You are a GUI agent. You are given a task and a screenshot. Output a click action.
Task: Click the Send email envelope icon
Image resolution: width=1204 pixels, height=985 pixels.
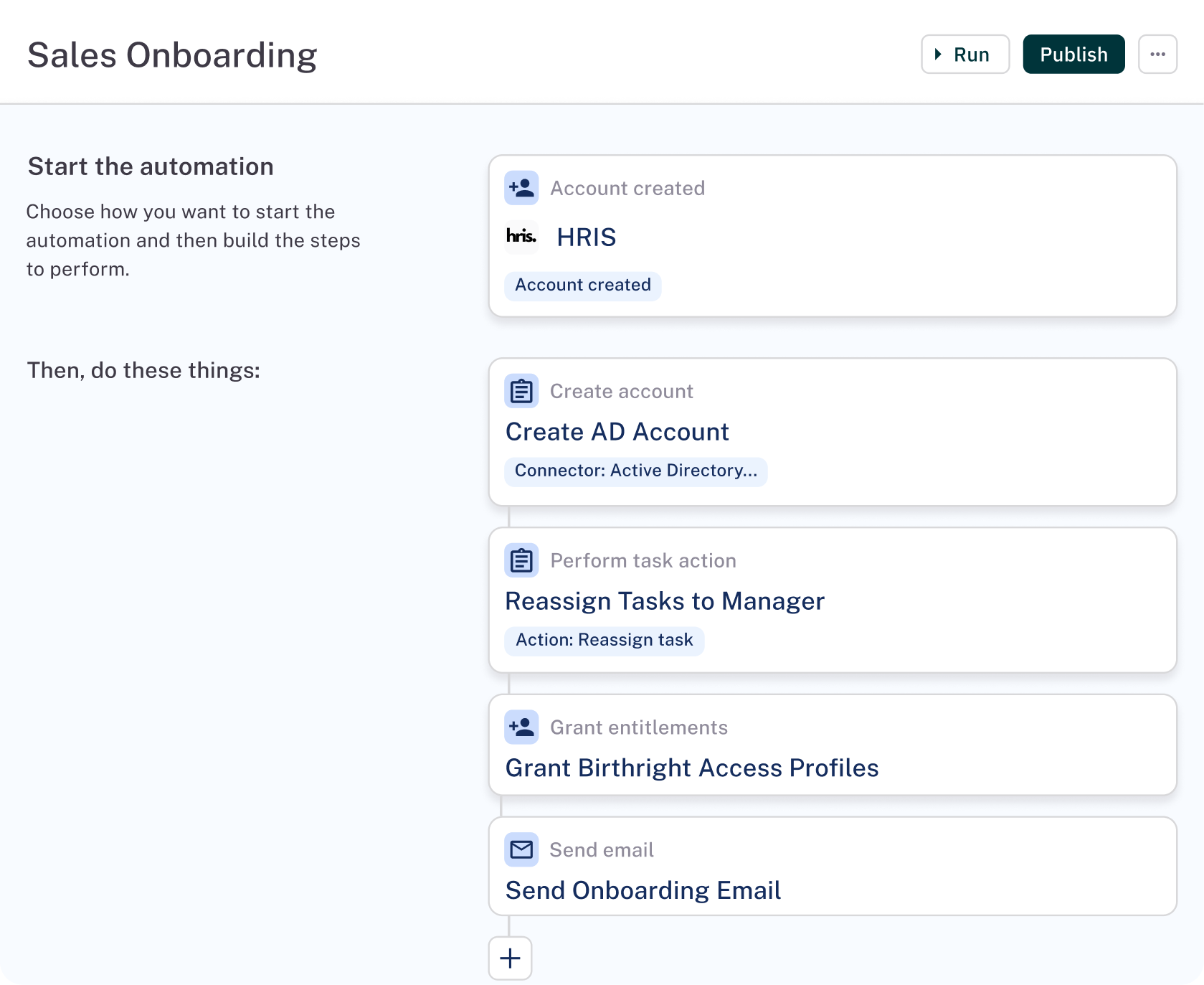tap(521, 849)
